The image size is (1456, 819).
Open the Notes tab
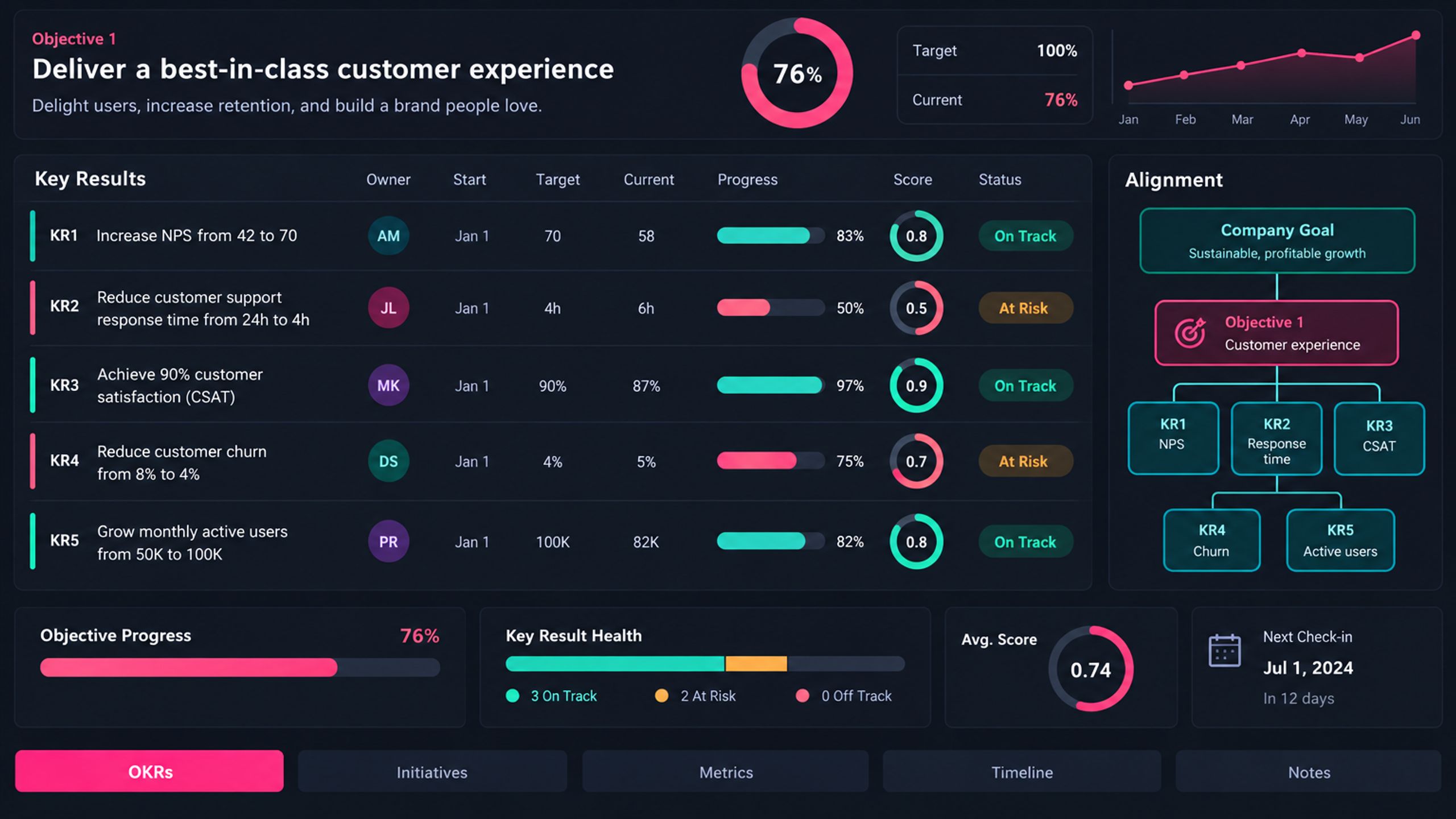[1309, 771]
